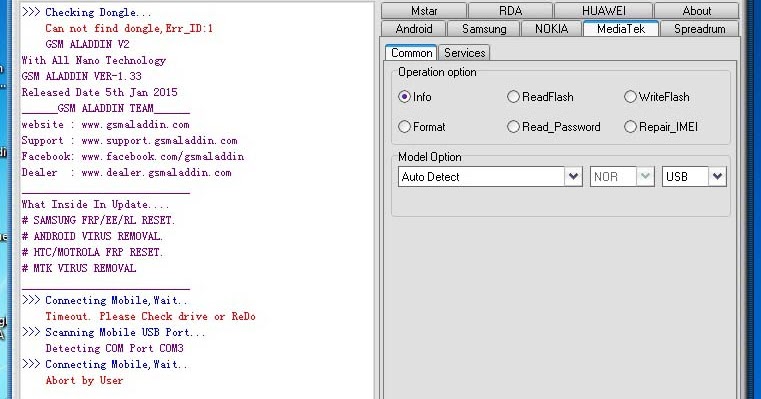Image resolution: width=761 pixels, height=399 pixels.
Task: Switch to the Samsung tab
Action: pos(484,29)
